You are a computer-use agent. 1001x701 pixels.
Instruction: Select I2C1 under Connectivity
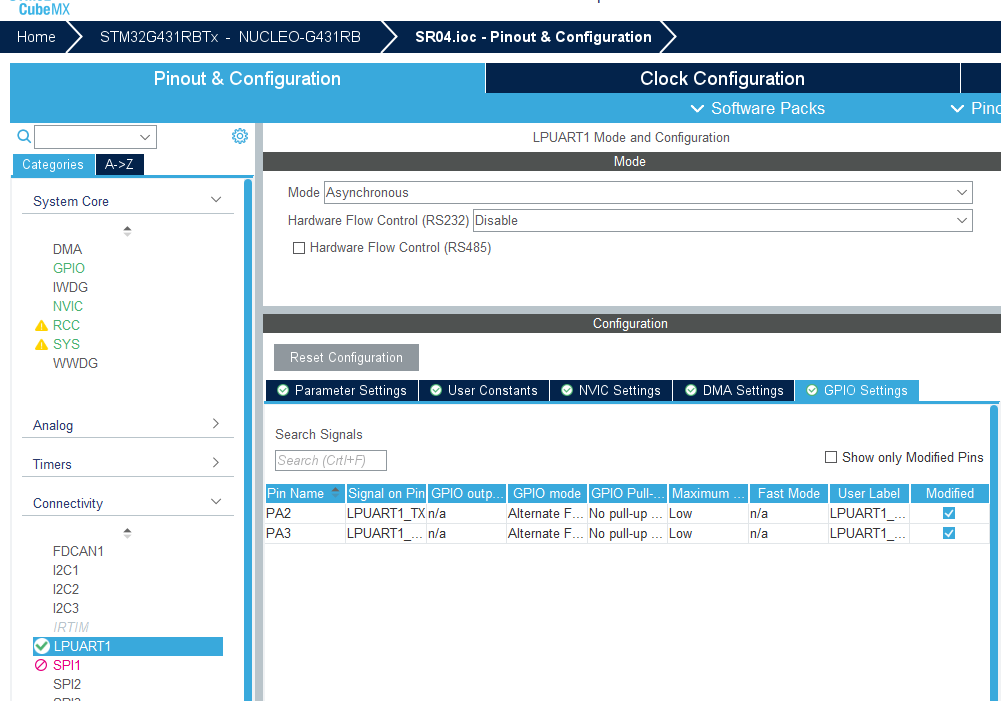(66, 570)
